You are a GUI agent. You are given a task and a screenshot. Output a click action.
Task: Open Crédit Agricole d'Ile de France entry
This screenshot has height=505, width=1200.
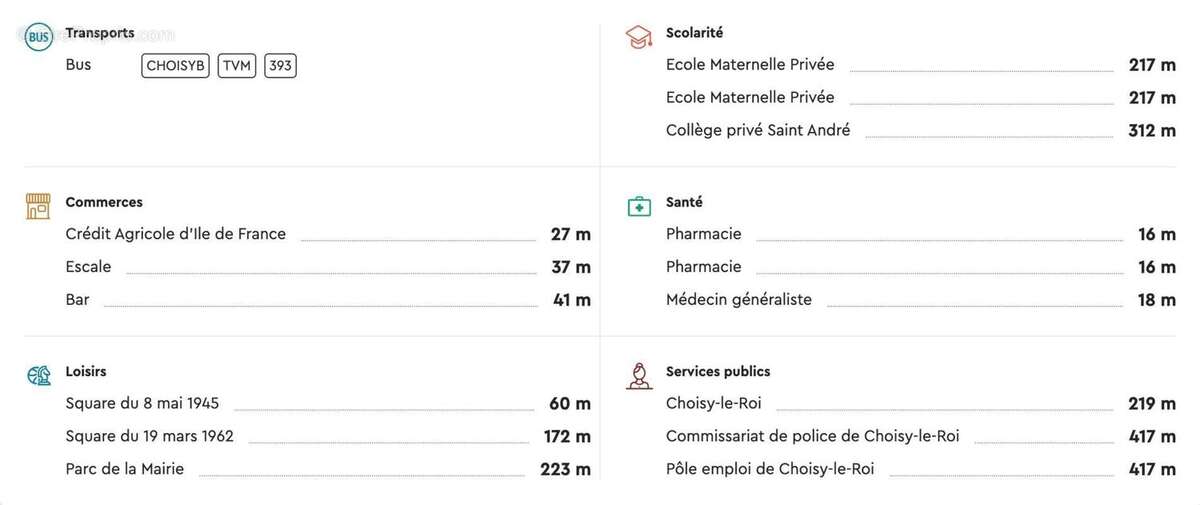pyautogui.click(x=176, y=234)
